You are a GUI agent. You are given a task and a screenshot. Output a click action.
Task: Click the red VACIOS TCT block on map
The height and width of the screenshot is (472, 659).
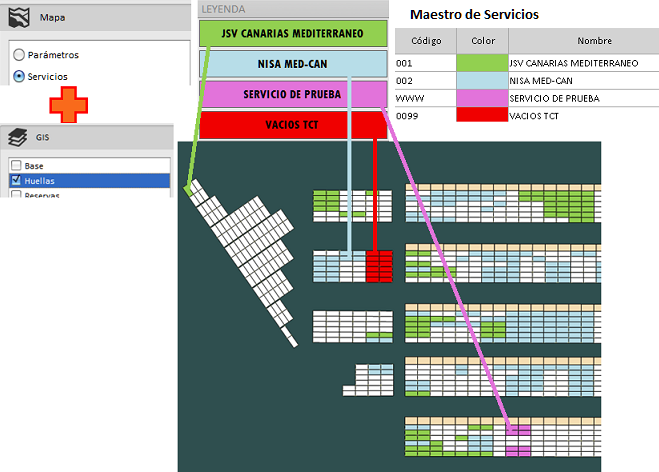(x=378, y=268)
